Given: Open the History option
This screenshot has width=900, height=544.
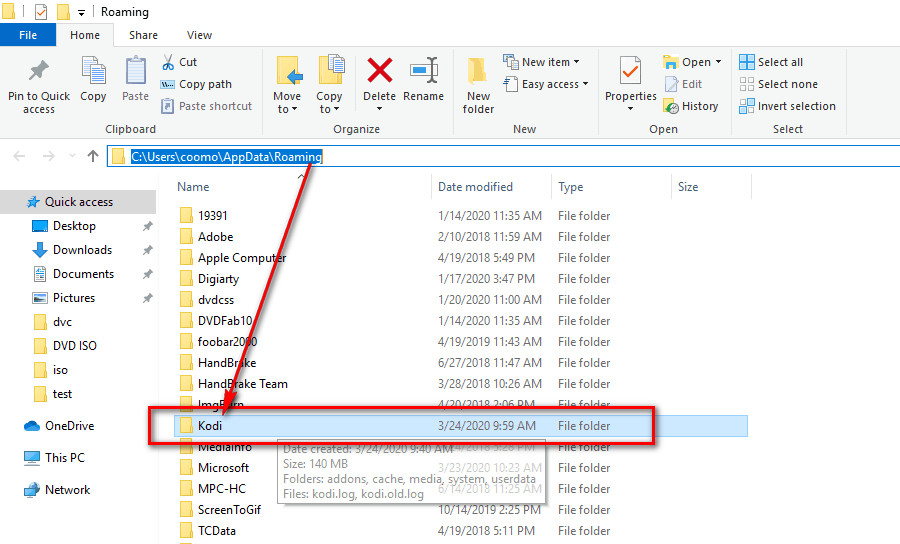Looking at the screenshot, I should coord(691,106).
